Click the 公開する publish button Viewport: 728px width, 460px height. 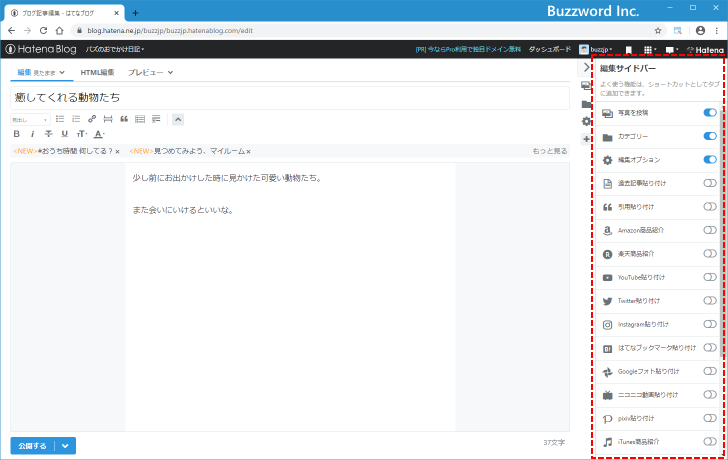tap(32, 446)
